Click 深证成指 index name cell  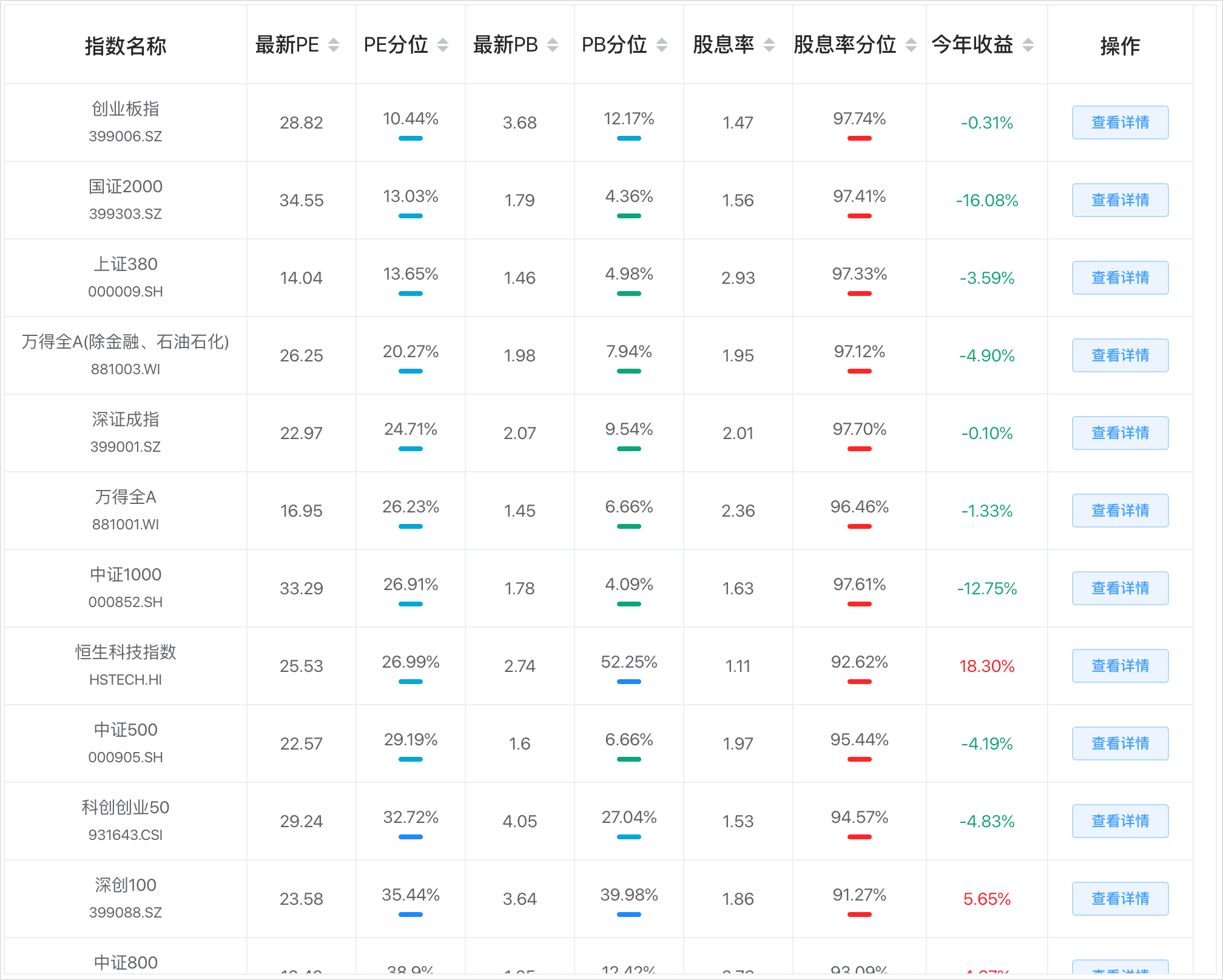click(126, 420)
